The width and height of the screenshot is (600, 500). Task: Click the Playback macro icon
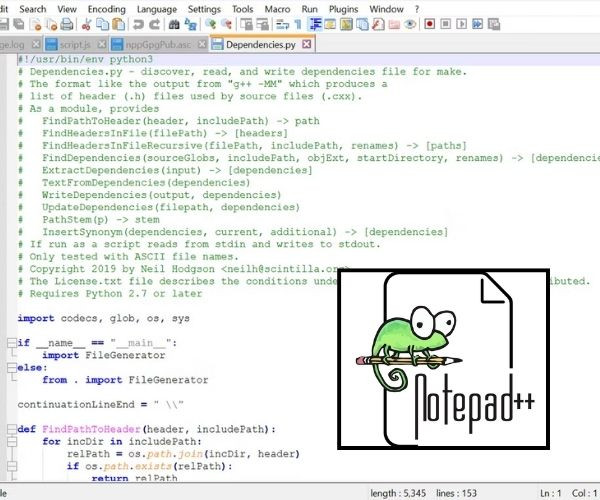coord(461,24)
